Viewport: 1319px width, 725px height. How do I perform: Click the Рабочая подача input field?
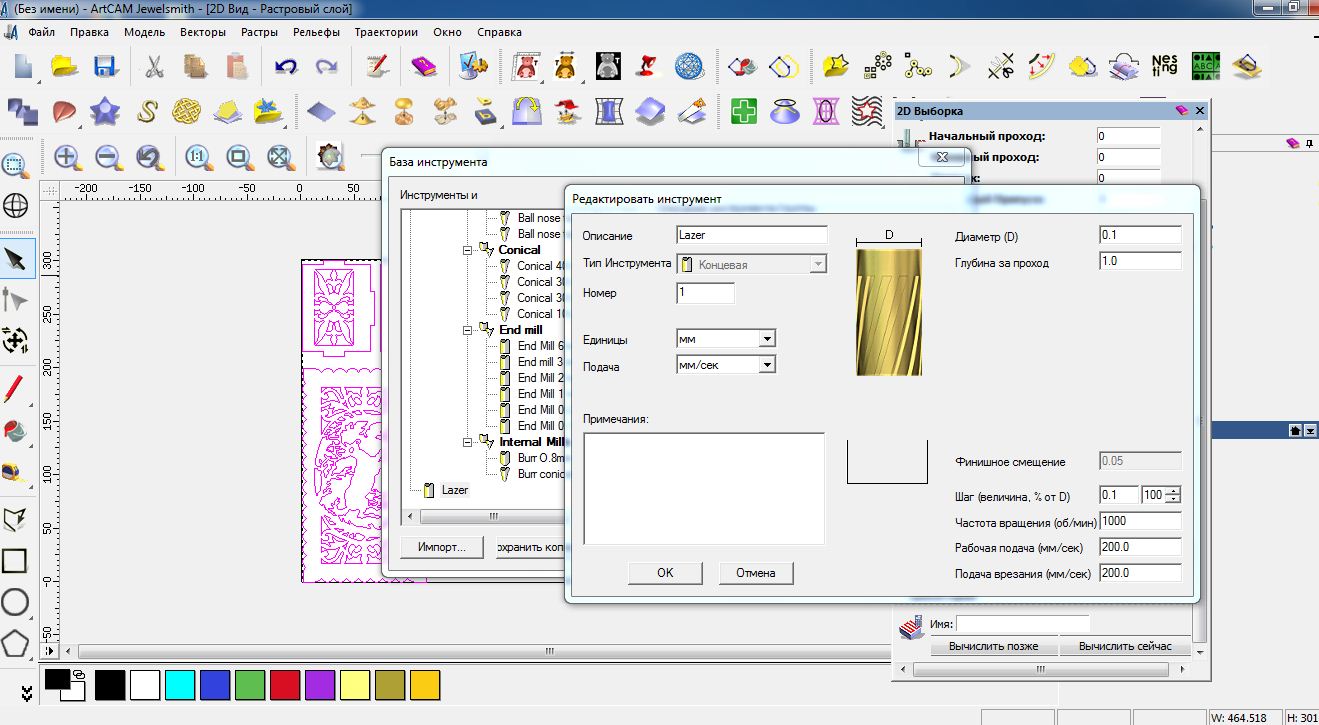[x=1140, y=547]
